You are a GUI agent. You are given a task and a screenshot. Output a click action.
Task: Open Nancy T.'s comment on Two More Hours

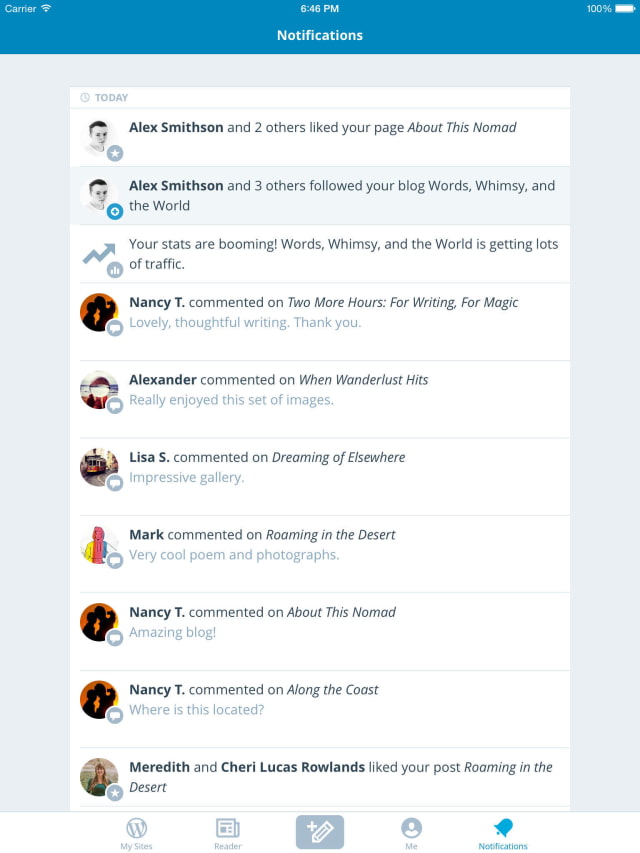coord(340,312)
